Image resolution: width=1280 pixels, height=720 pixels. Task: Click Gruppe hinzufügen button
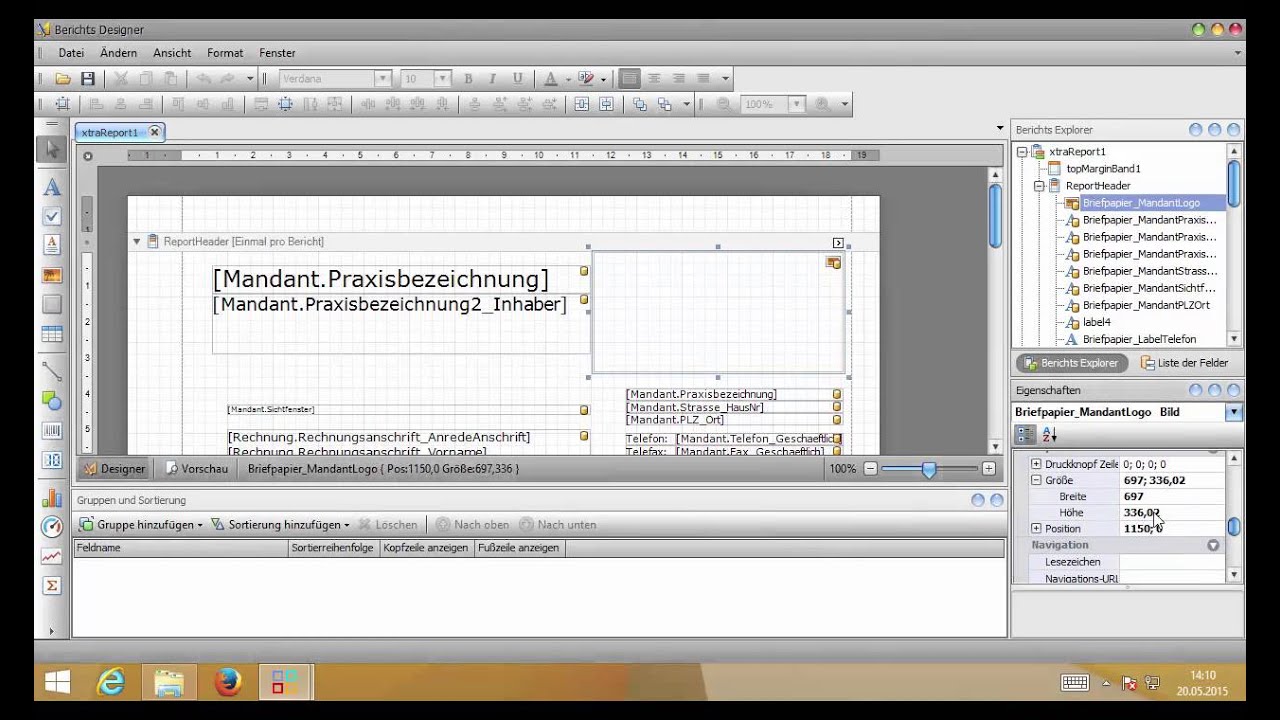click(x=141, y=524)
